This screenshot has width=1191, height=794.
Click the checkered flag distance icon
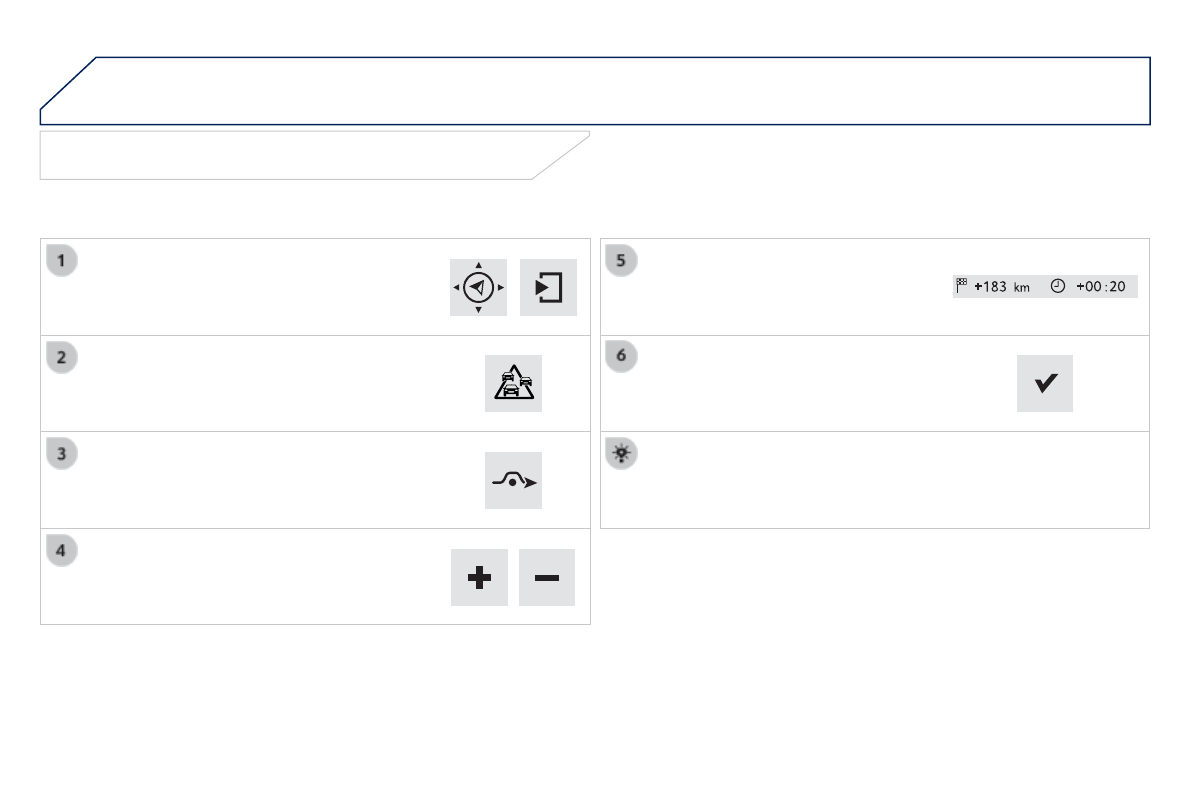point(962,285)
